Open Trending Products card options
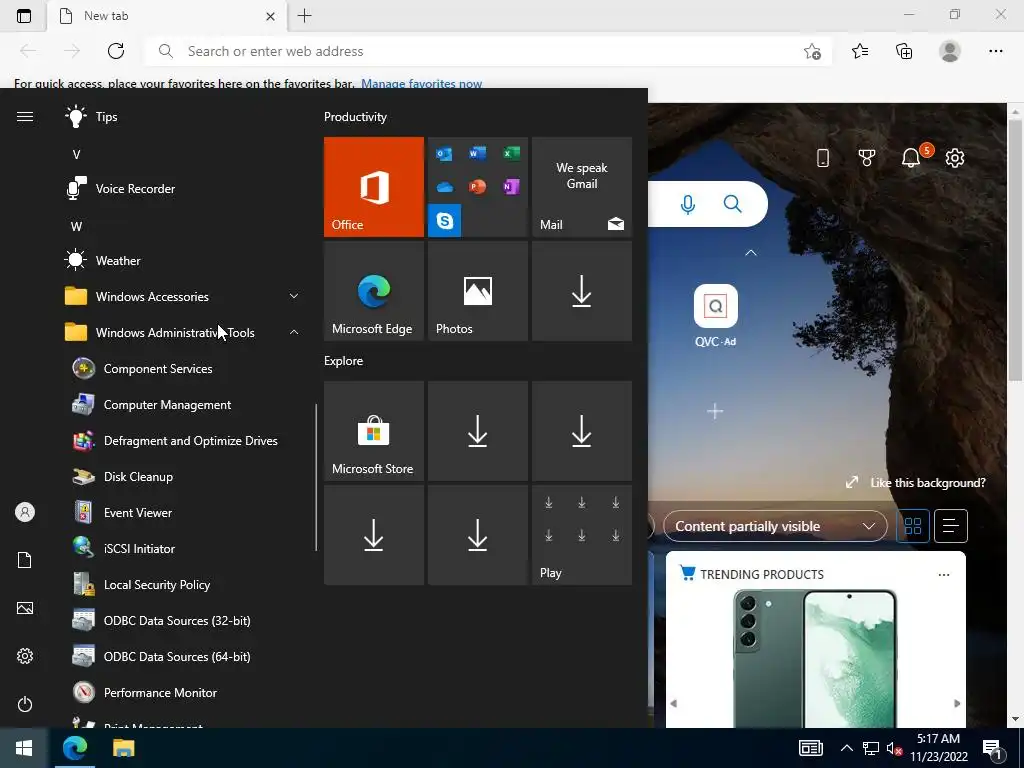Viewport: 1024px width, 768px height. (x=944, y=575)
